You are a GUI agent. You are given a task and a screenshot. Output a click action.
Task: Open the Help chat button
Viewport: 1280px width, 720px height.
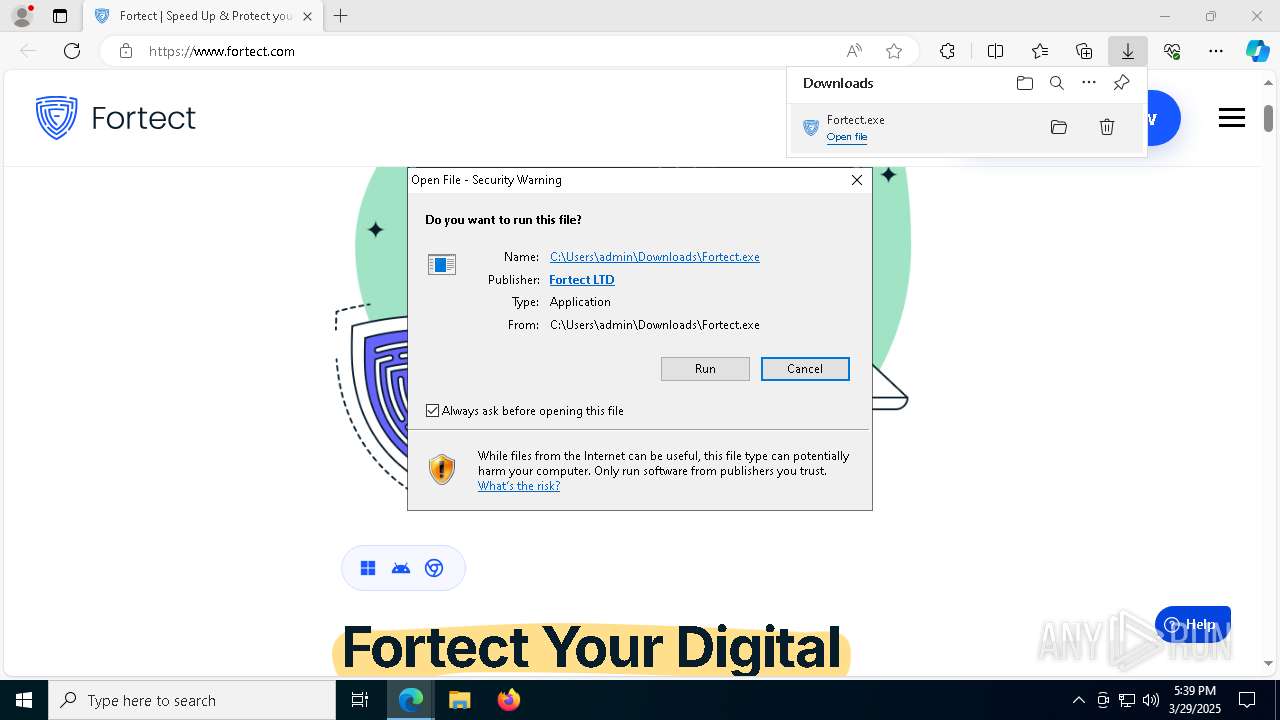tap(1193, 624)
